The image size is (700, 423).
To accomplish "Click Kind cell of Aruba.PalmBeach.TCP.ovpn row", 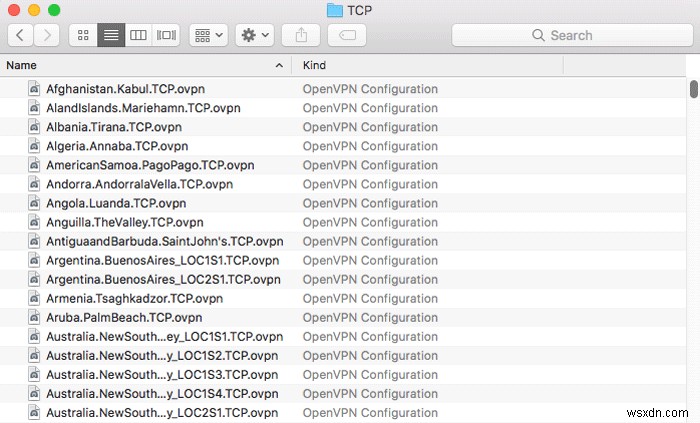I will click(370, 318).
